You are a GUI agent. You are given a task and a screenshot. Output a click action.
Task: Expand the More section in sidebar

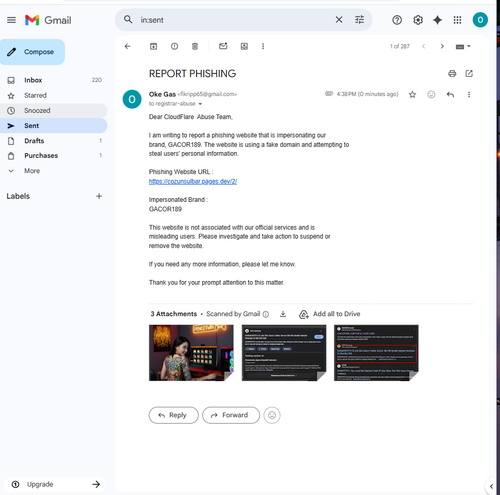[x=32, y=171]
